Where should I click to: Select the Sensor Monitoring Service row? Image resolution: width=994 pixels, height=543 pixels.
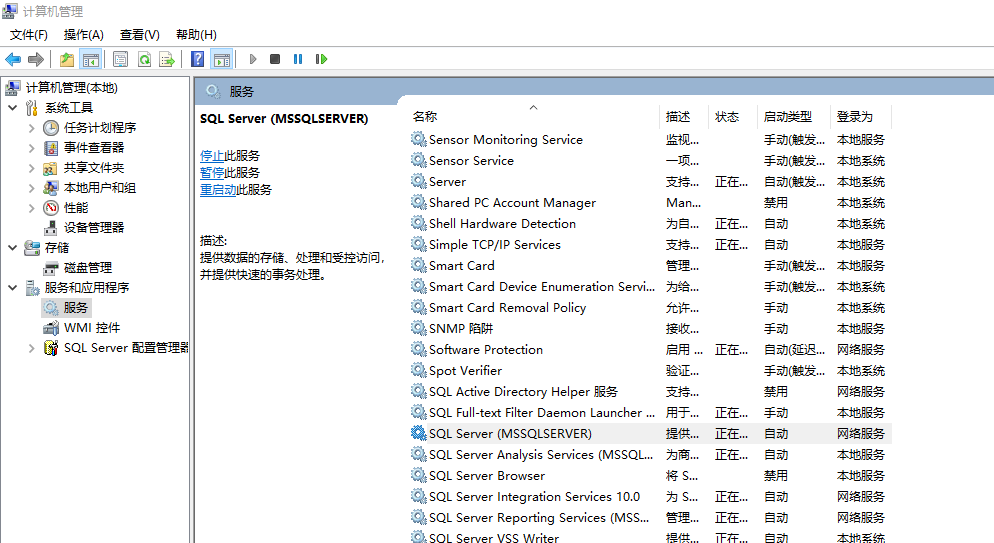650,139
